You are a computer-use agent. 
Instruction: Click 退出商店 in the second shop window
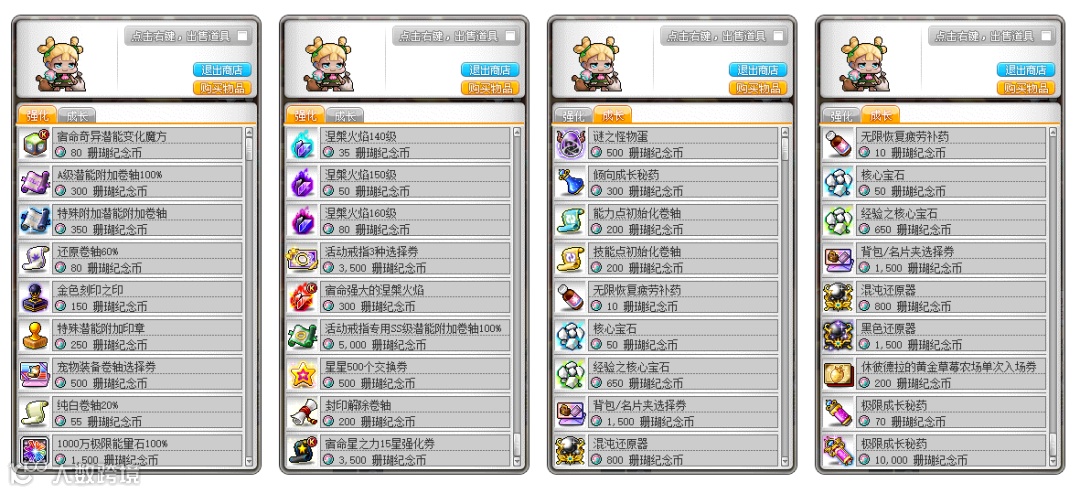point(490,70)
